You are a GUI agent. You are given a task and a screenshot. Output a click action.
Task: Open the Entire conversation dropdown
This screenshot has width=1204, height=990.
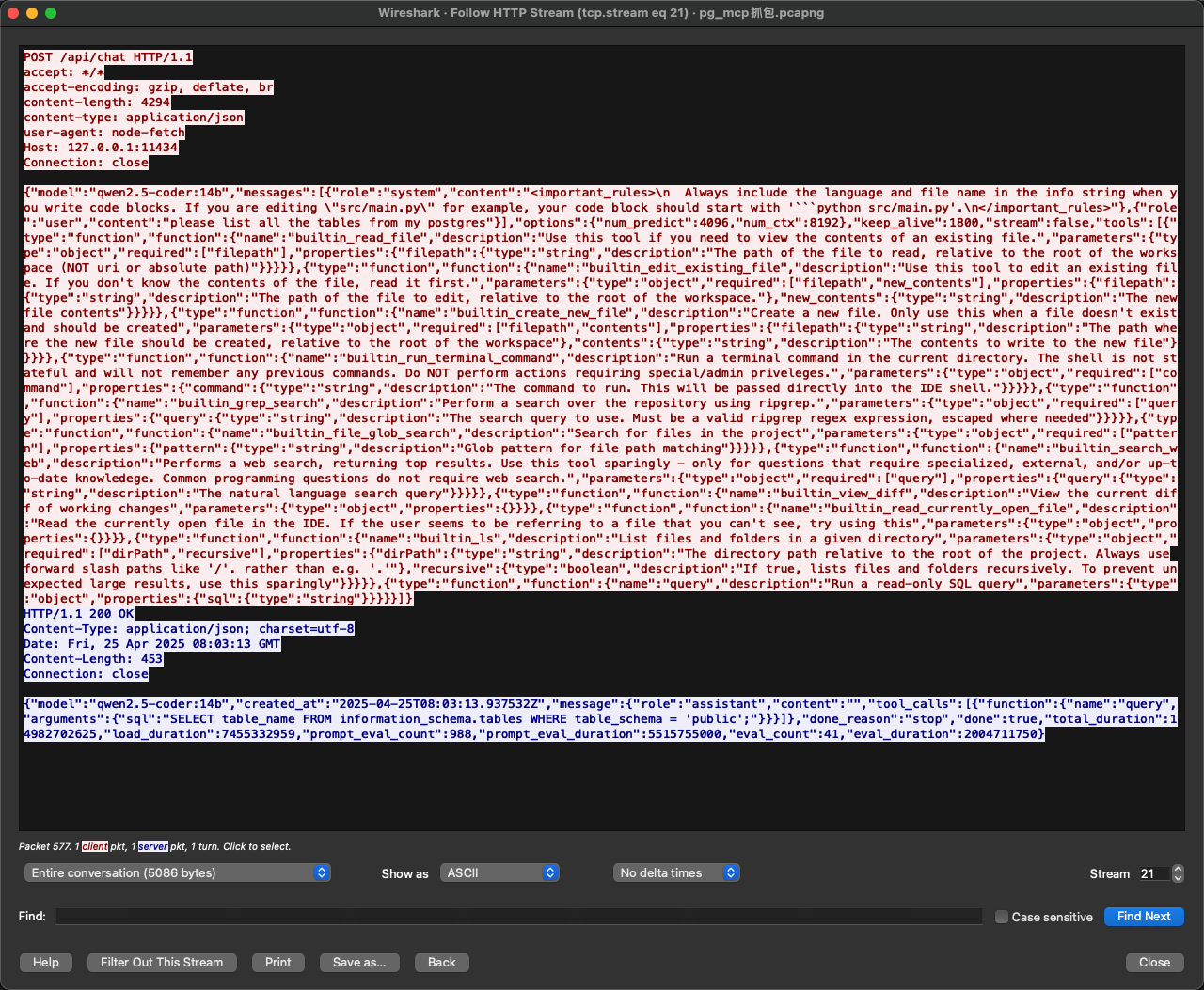pyautogui.click(x=177, y=872)
